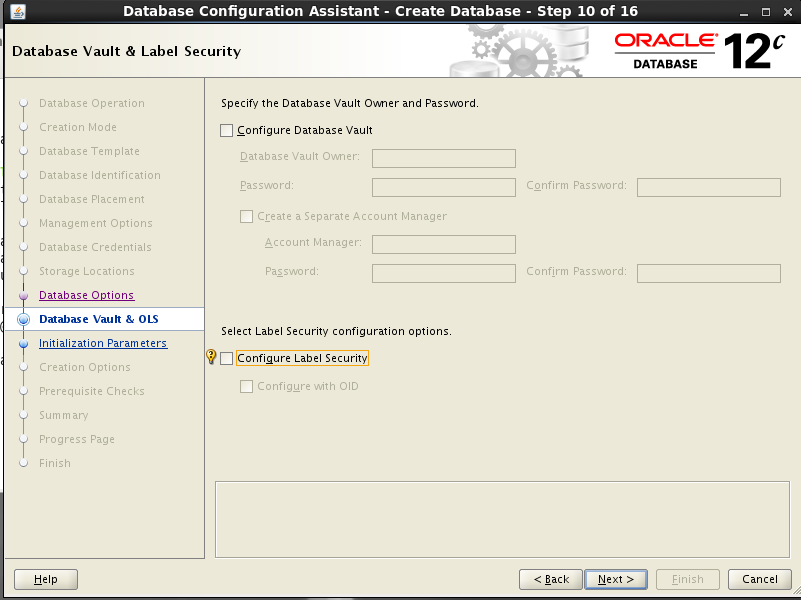Click the Account Manager Password field
Viewport: 801px width, 600px height.
(x=444, y=273)
